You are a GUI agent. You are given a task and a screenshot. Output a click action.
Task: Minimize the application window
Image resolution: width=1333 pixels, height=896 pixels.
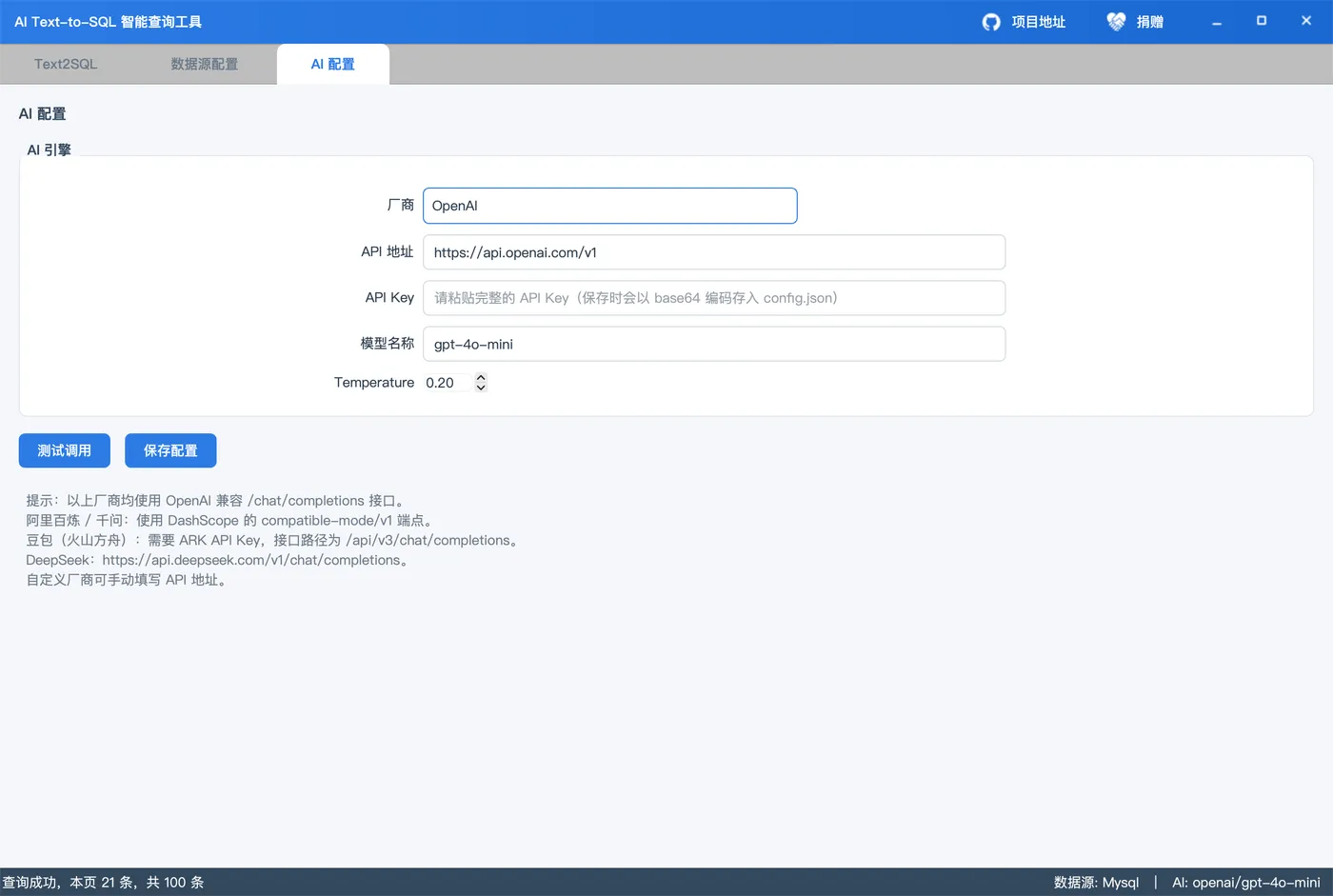(x=1216, y=21)
